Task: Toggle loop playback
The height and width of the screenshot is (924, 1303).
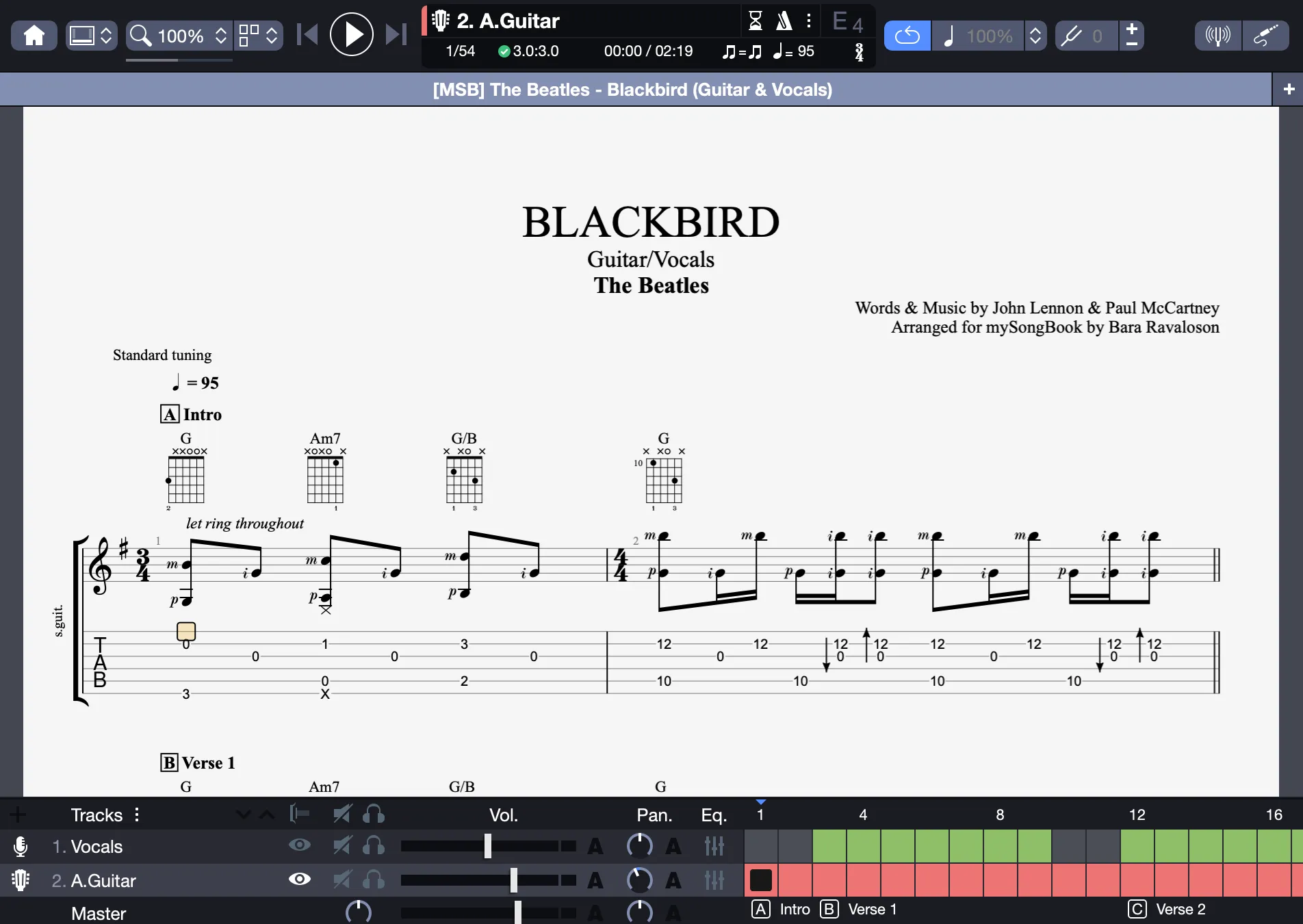Action: 907,36
